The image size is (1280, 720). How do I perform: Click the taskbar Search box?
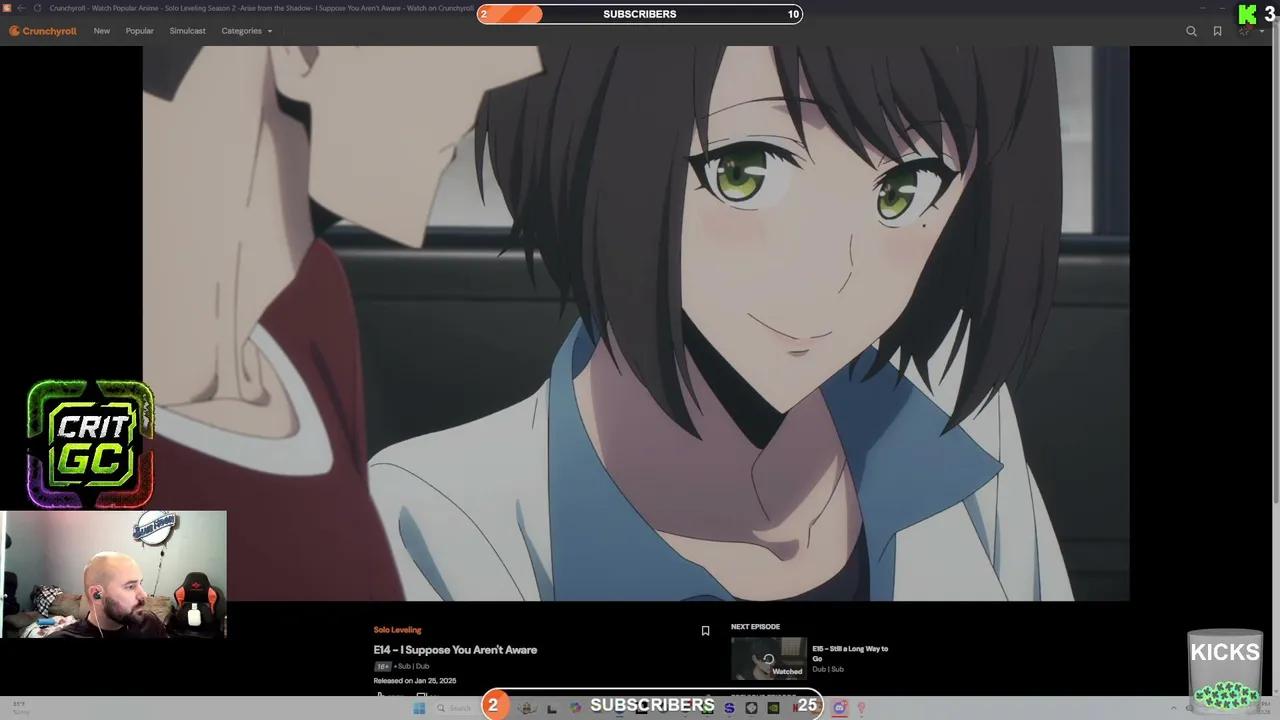coord(454,708)
